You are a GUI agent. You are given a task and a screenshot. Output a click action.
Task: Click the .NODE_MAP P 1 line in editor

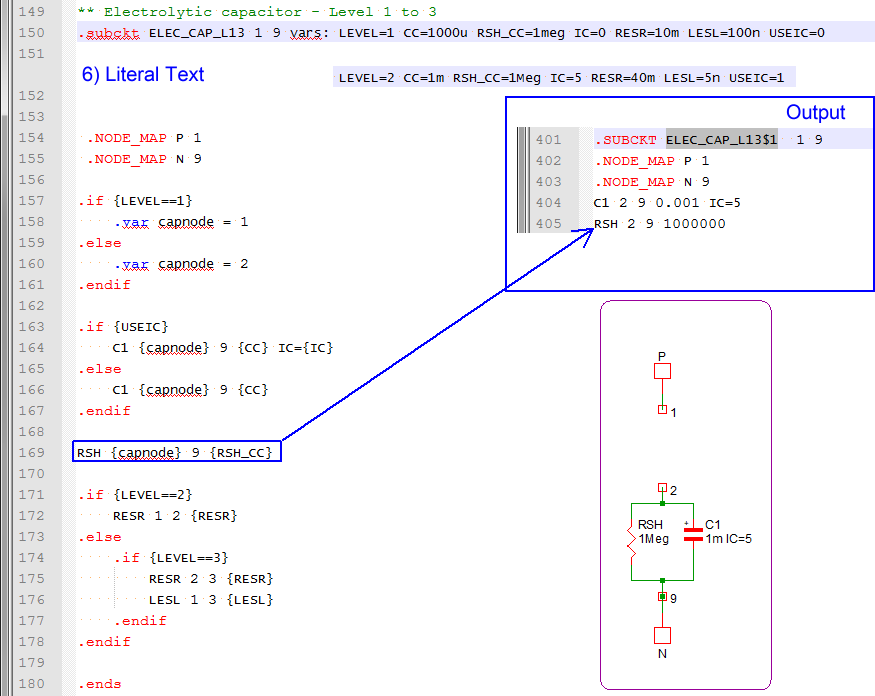pyautogui.click(x=144, y=138)
